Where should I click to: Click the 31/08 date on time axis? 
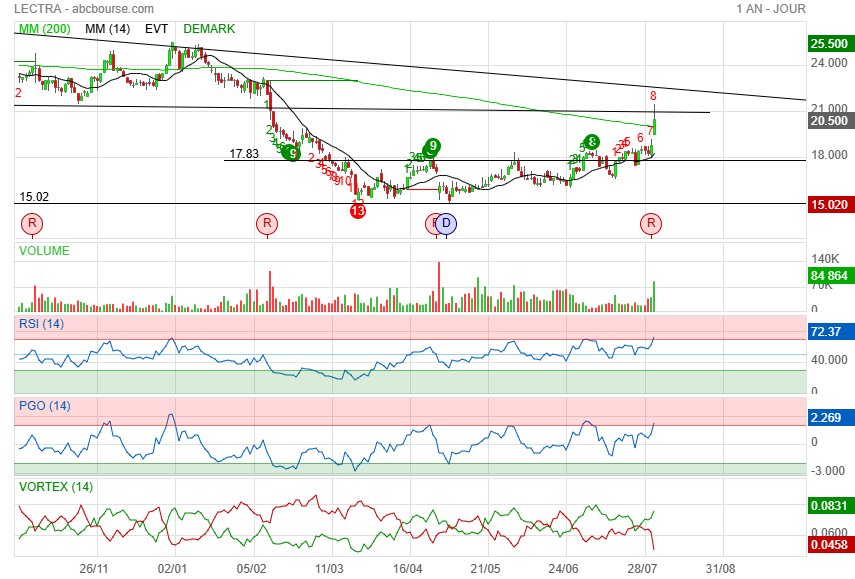click(720, 569)
